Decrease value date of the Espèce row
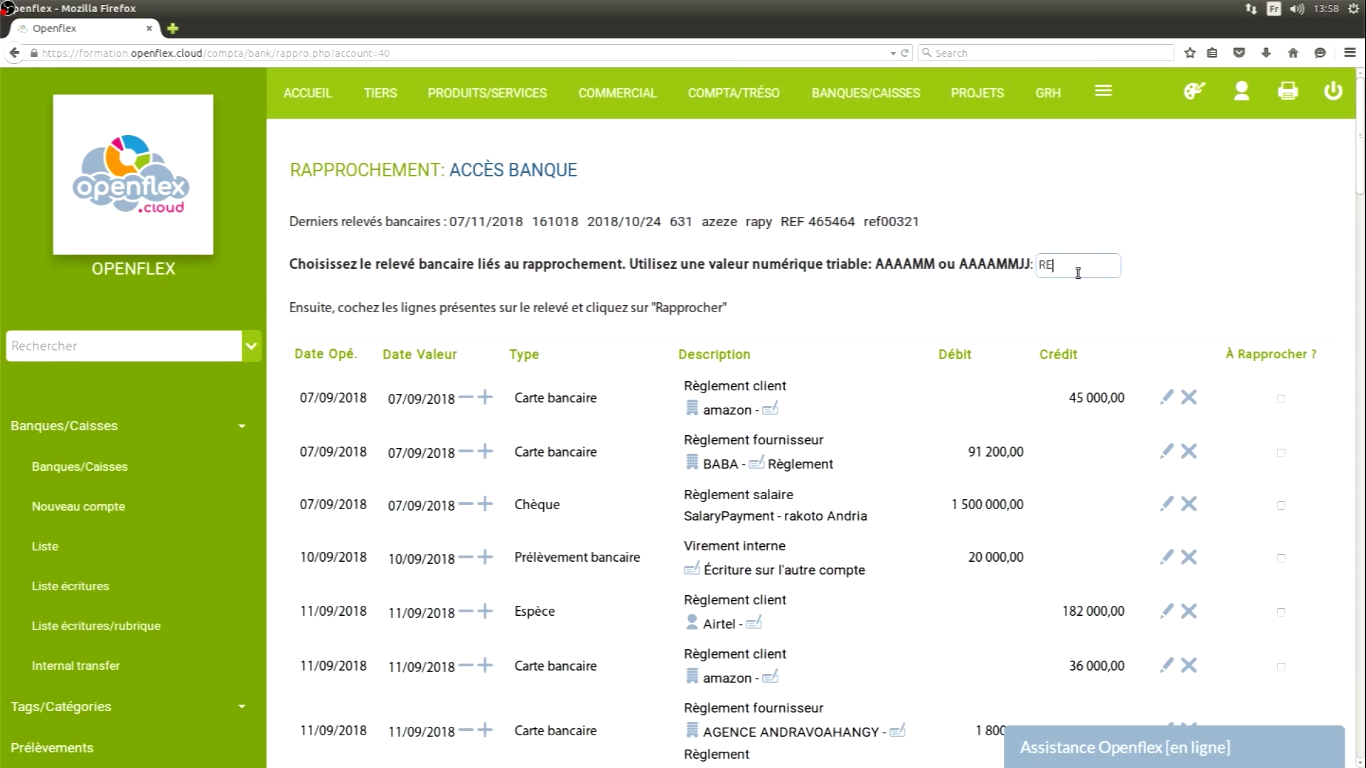Image resolution: width=1366 pixels, height=768 pixels. [465, 611]
